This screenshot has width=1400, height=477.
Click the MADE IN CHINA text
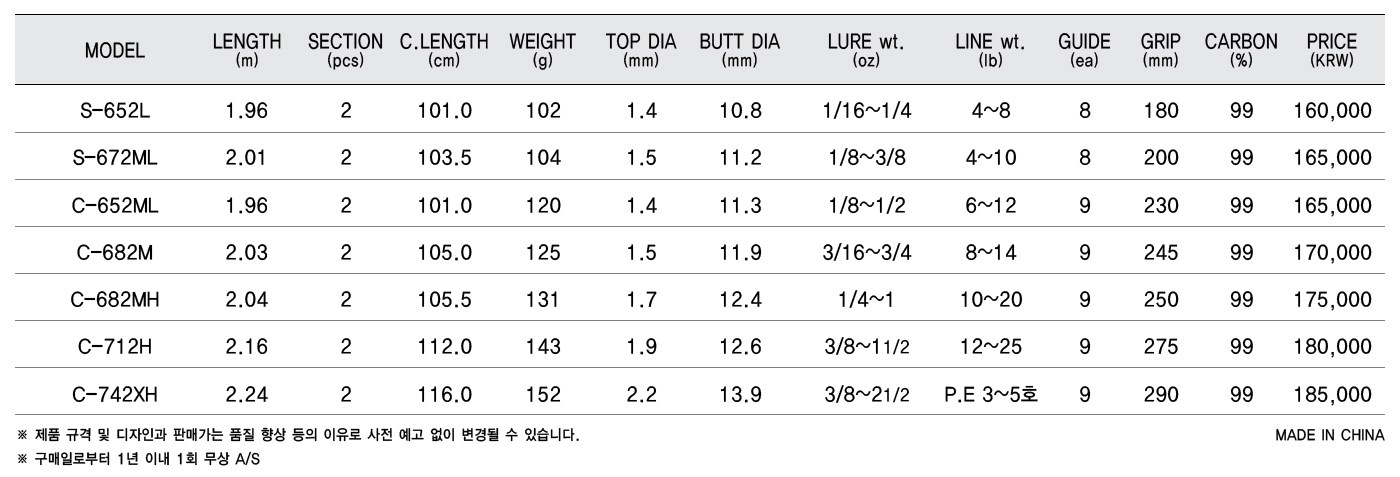[1330, 435]
